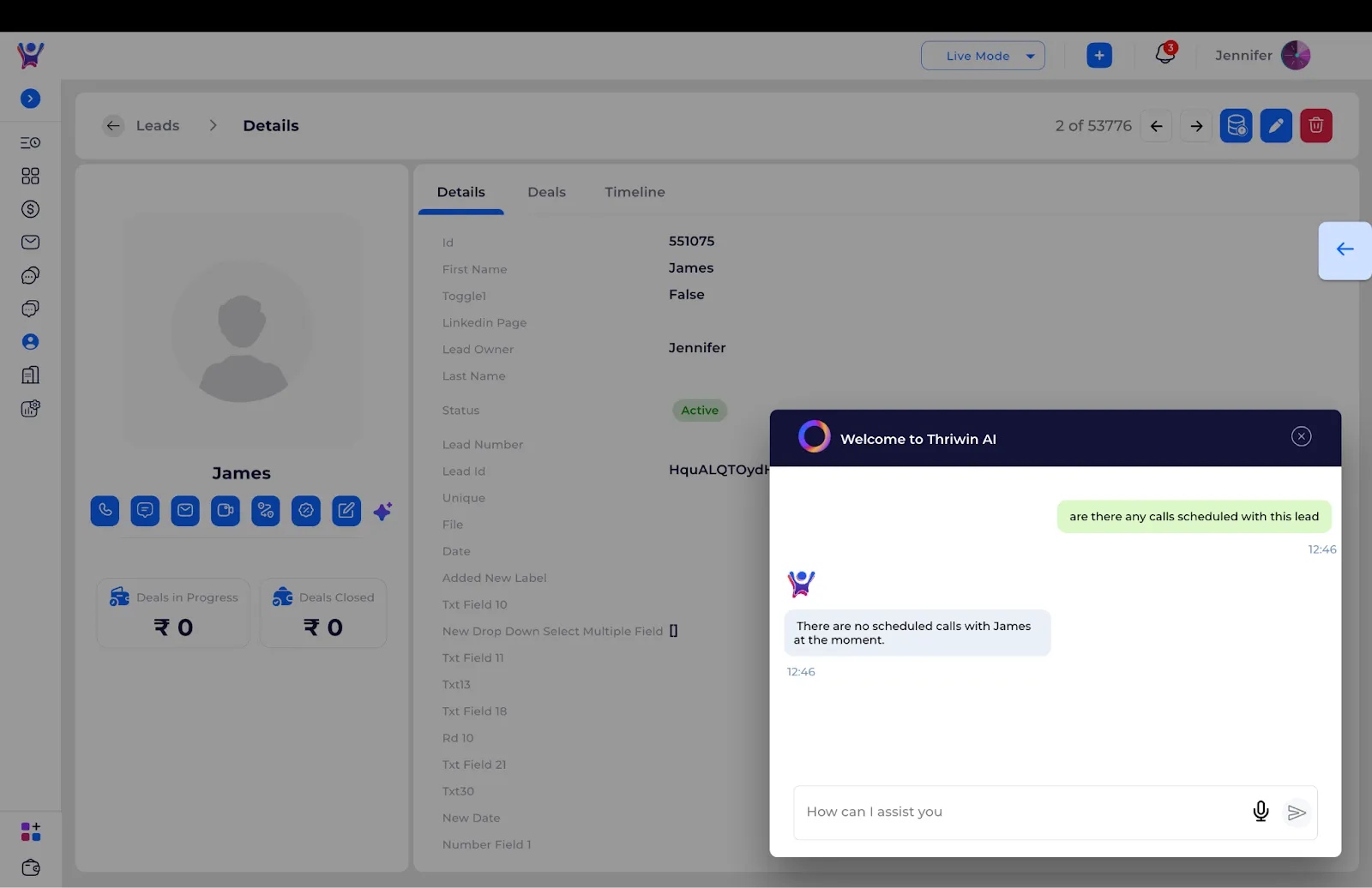The image size is (1372, 888).
Task: Switch to the Timeline tab
Action: 635,193
